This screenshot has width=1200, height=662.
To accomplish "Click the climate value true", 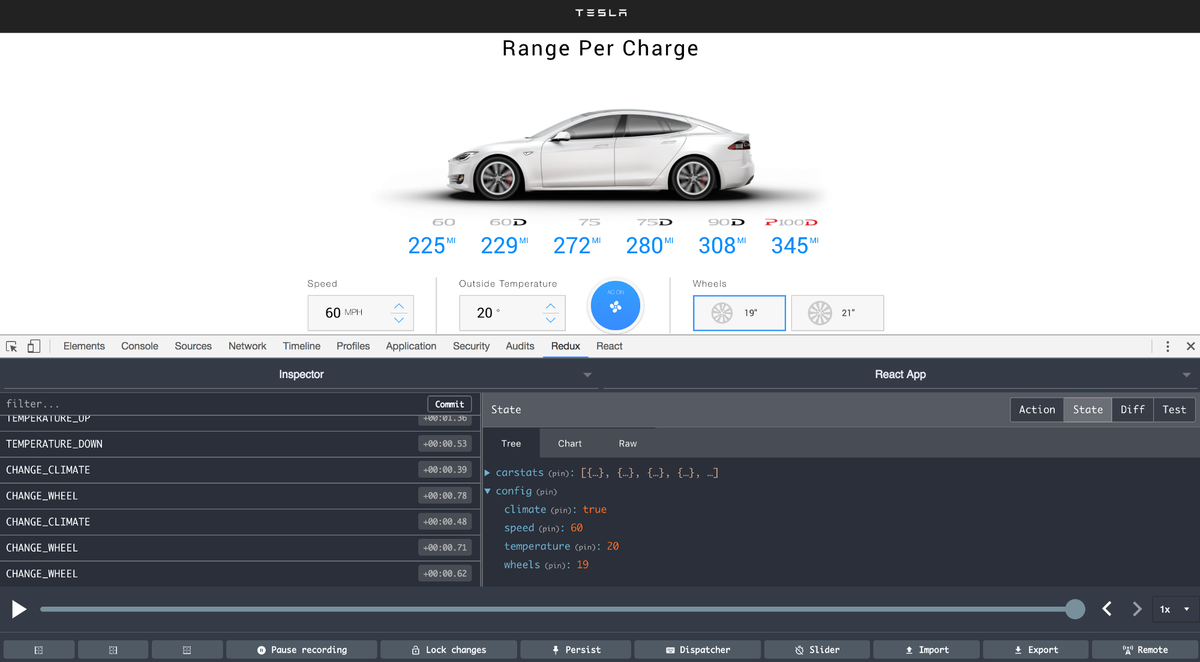I will tap(595, 510).
